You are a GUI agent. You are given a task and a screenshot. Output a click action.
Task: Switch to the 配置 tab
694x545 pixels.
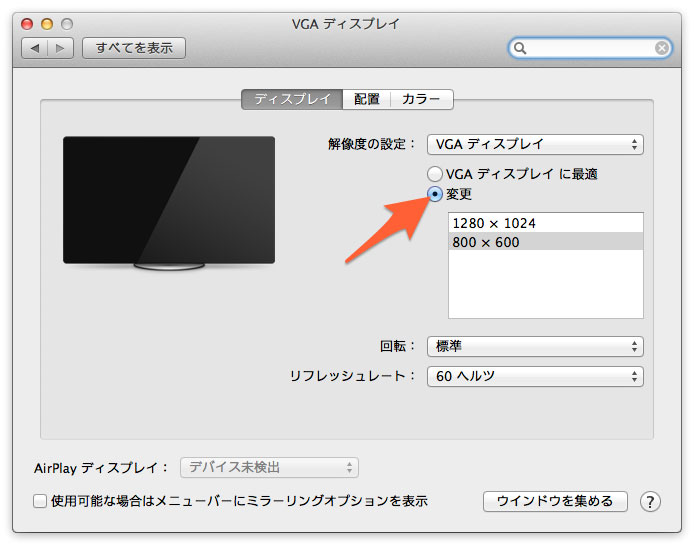(x=366, y=99)
